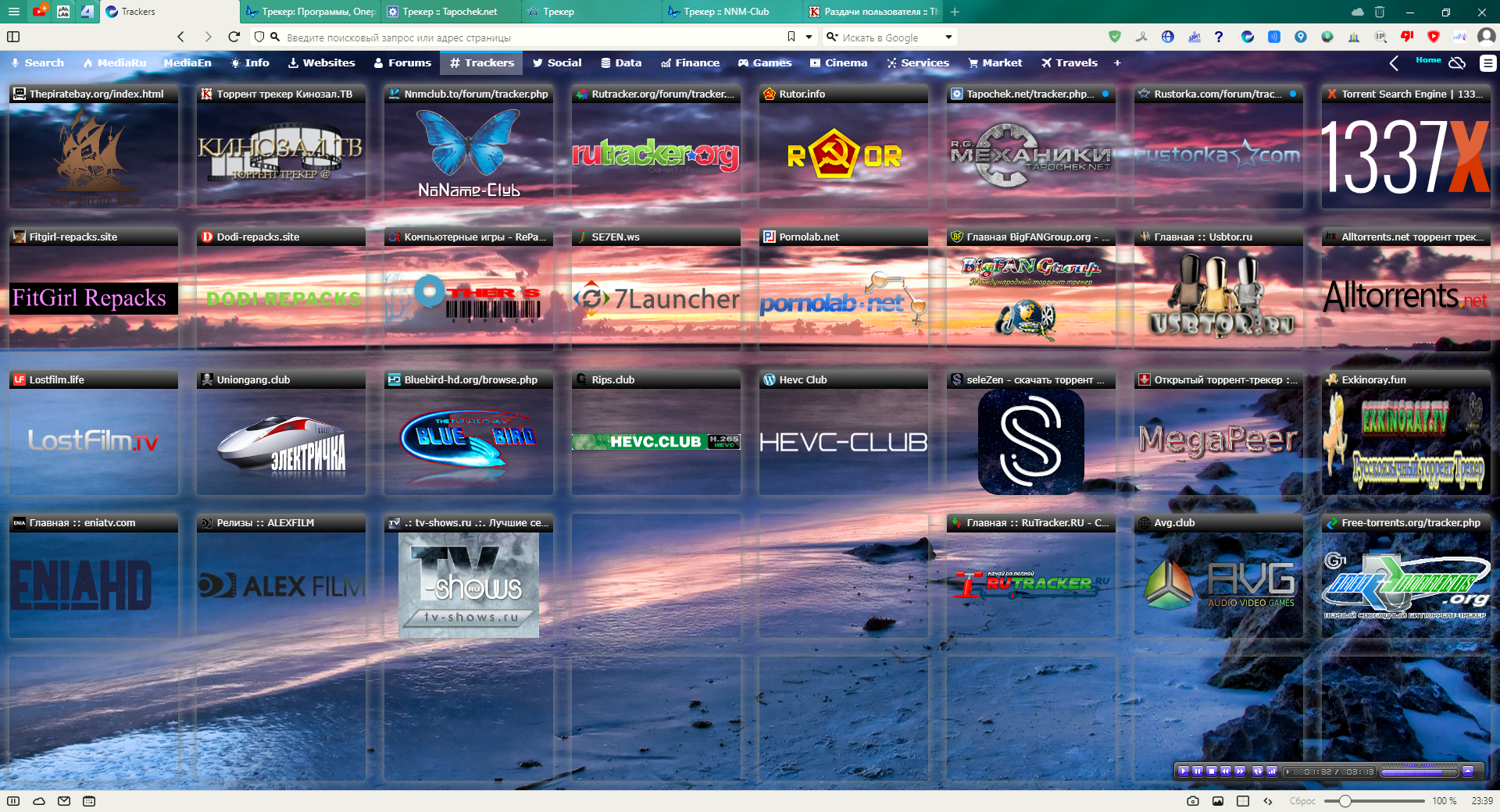Adjust the page zoom slider

1374,801
